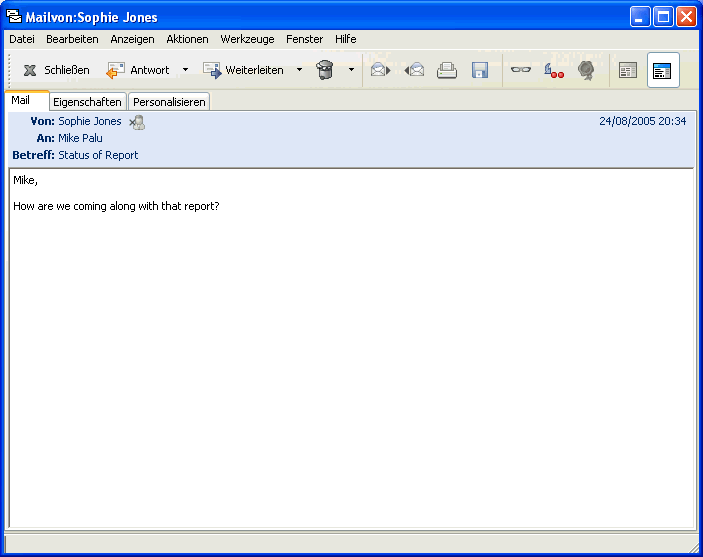Click the mail application icon in title bar
The width and height of the screenshot is (703, 557).
point(14,16)
